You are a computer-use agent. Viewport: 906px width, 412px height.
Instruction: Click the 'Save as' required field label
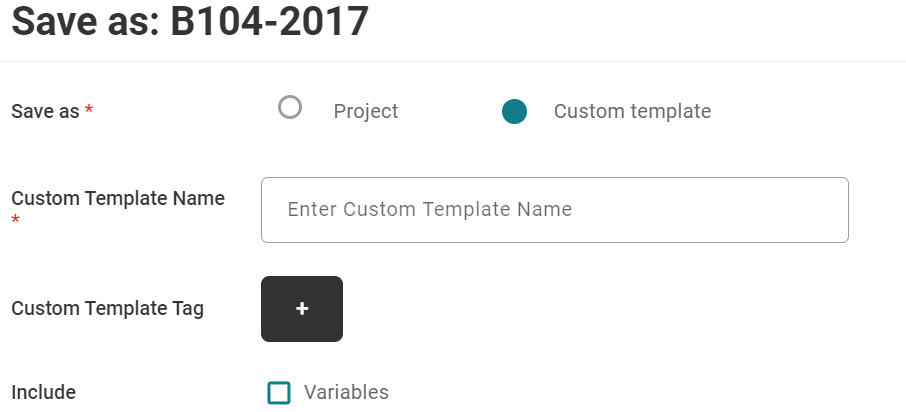pyautogui.click(x=45, y=111)
